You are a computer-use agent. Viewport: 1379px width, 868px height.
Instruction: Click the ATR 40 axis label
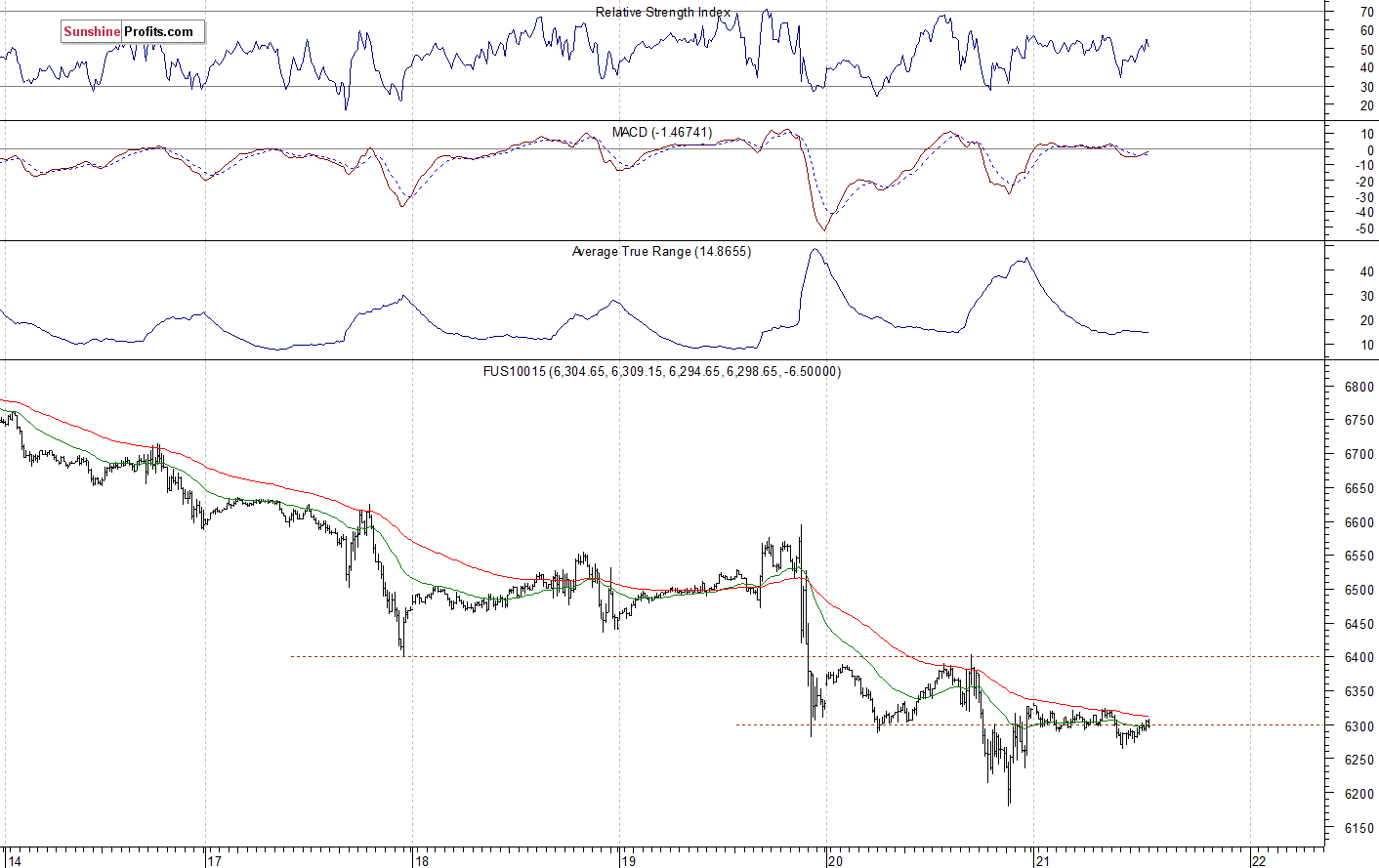pyautogui.click(x=1367, y=271)
